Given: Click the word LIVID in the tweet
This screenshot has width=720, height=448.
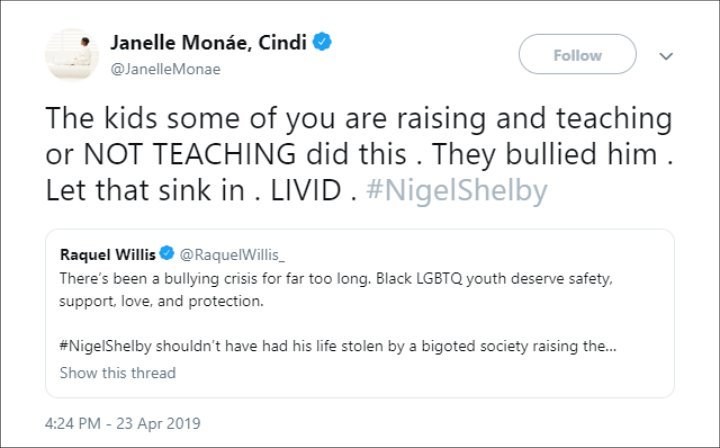Looking at the screenshot, I should coord(306,190).
